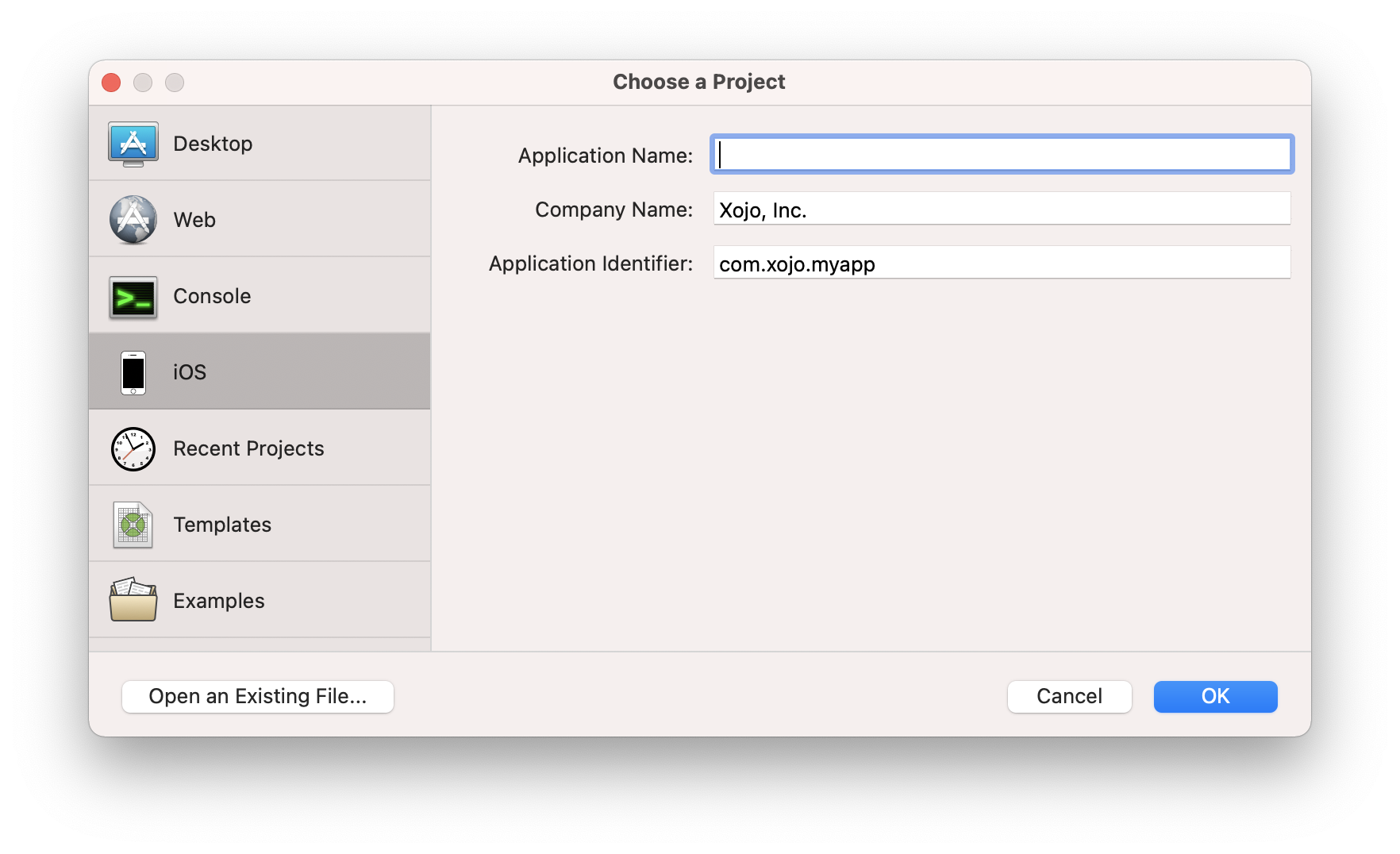Image resolution: width=1400 pixels, height=854 pixels.
Task: Confirm project creation with OK
Action: coord(1215,696)
